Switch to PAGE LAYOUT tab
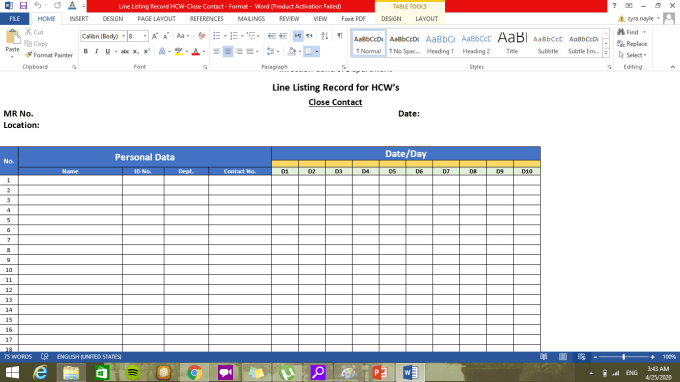The height and width of the screenshot is (382, 680). click(x=156, y=19)
